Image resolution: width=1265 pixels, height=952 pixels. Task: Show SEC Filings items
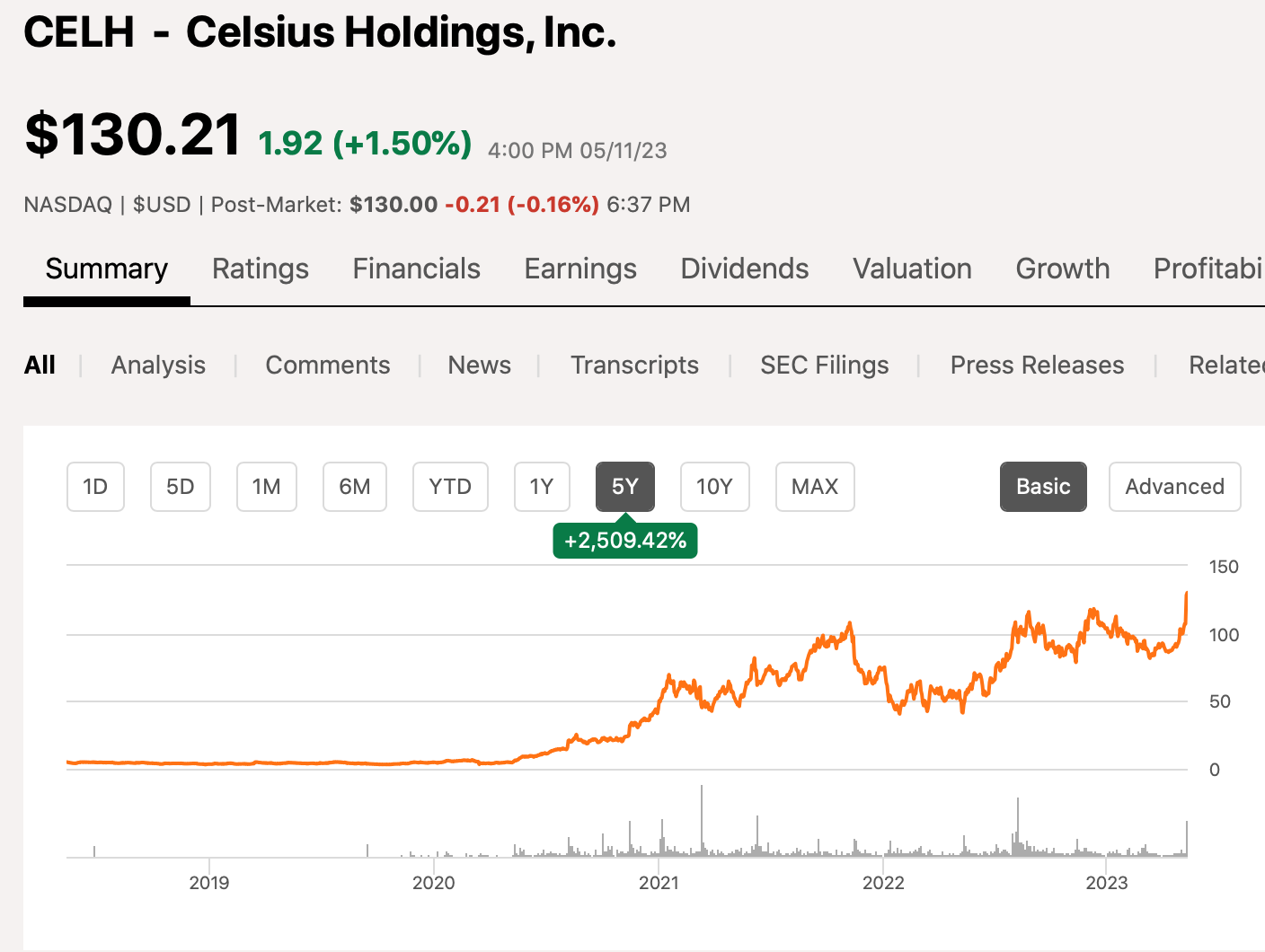point(825,365)
